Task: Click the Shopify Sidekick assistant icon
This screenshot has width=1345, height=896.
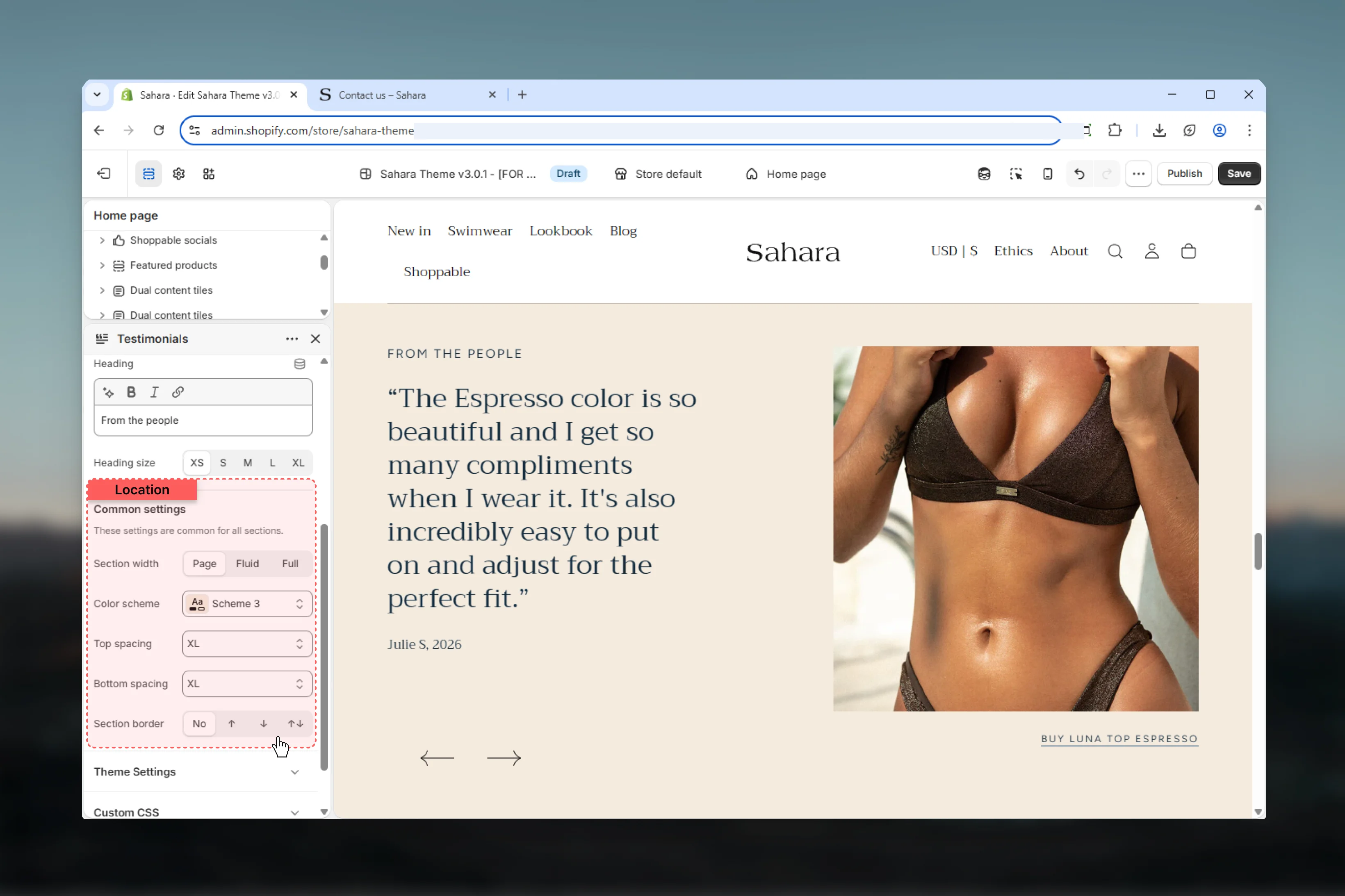Action: (x=984, y=174)
